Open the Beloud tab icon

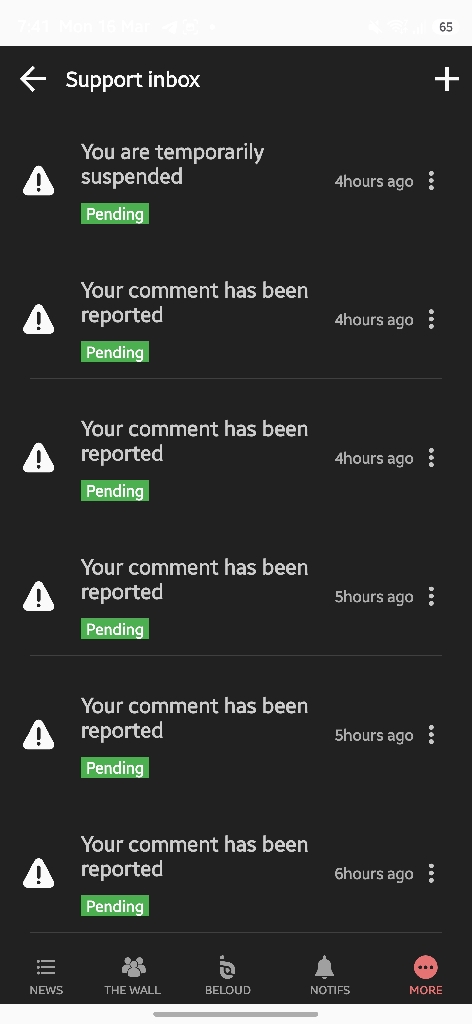[228, 976]
